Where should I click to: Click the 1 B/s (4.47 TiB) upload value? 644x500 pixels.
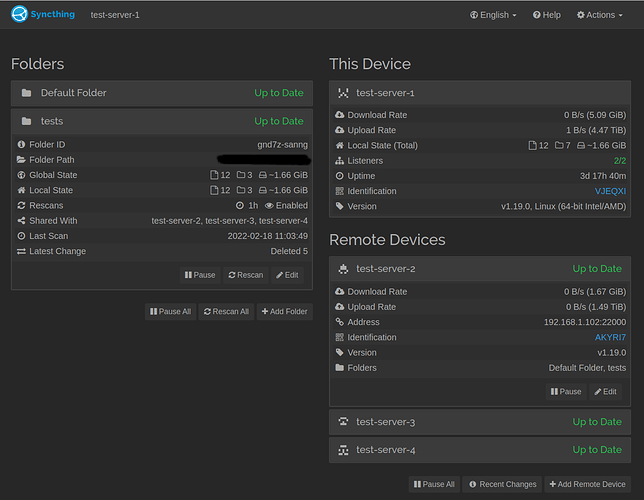pos(596,130)
